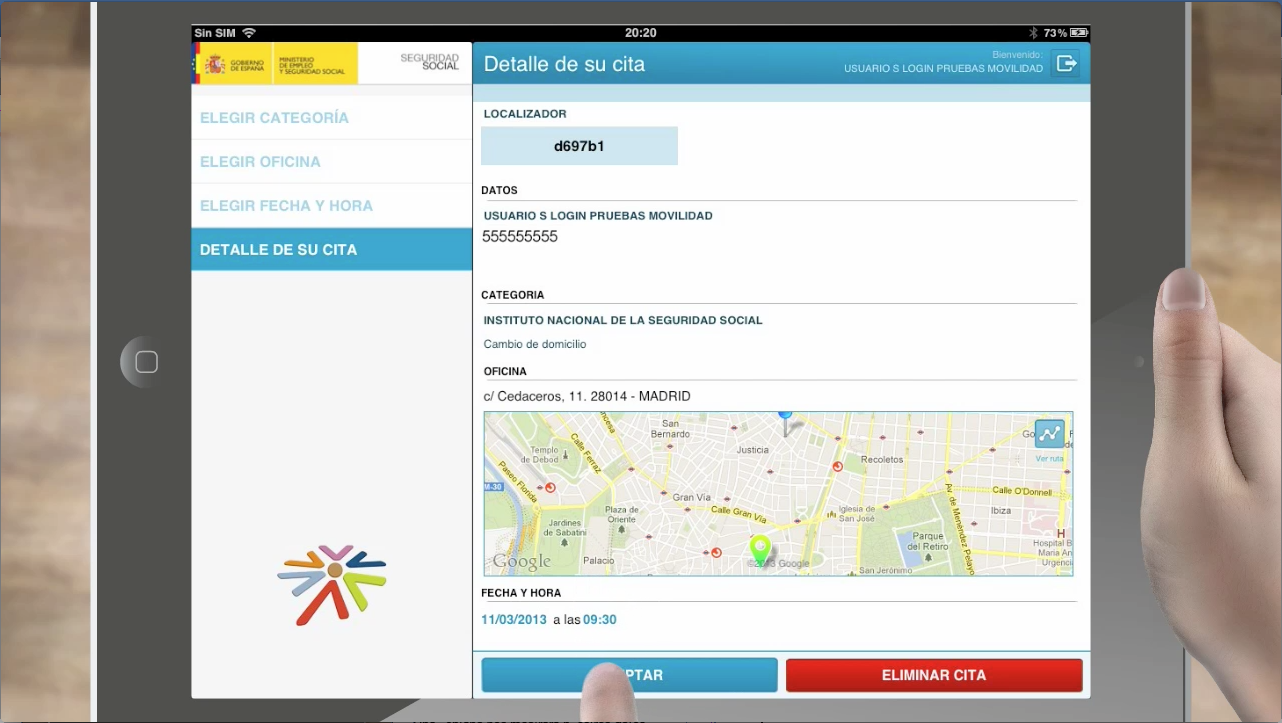Tap the user name under DATOS
The width and height of the screenshot is (1282, 723).
point(598,216)
